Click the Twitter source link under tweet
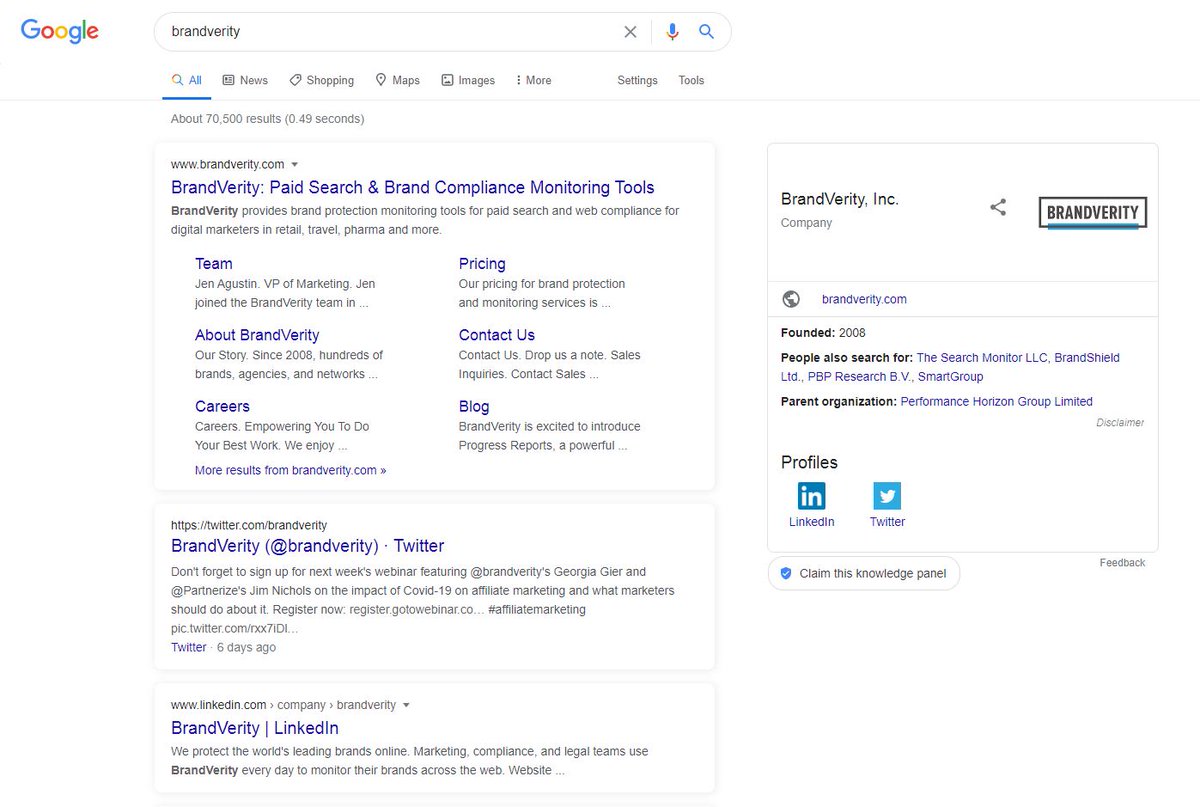 point(189,647)
